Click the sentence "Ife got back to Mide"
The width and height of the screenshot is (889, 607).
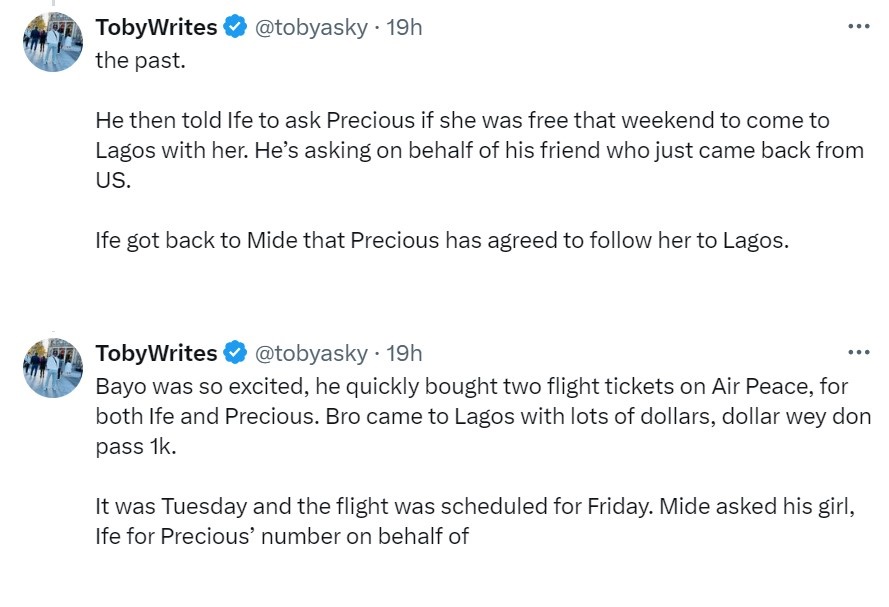pos(442,241)
